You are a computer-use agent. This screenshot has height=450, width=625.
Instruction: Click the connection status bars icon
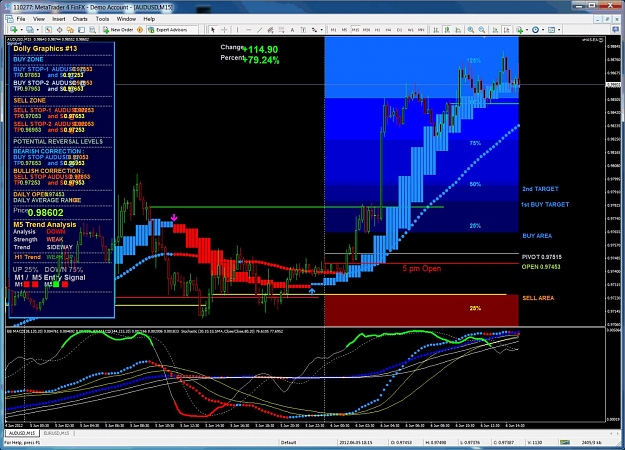pyautogui.click(x=564, y=442)
